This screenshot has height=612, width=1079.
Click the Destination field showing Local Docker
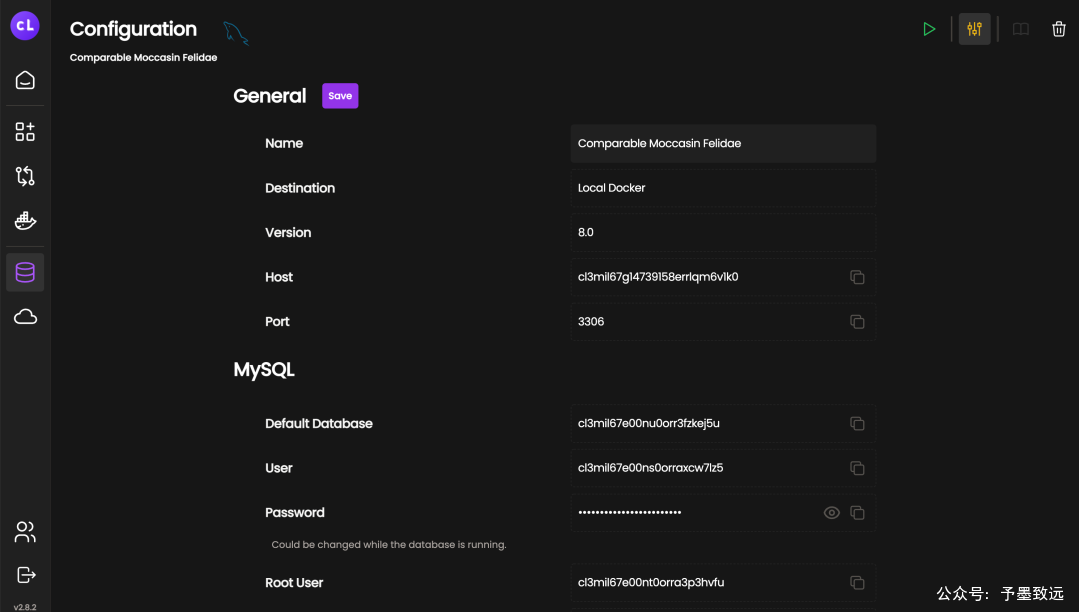point(723,188)
